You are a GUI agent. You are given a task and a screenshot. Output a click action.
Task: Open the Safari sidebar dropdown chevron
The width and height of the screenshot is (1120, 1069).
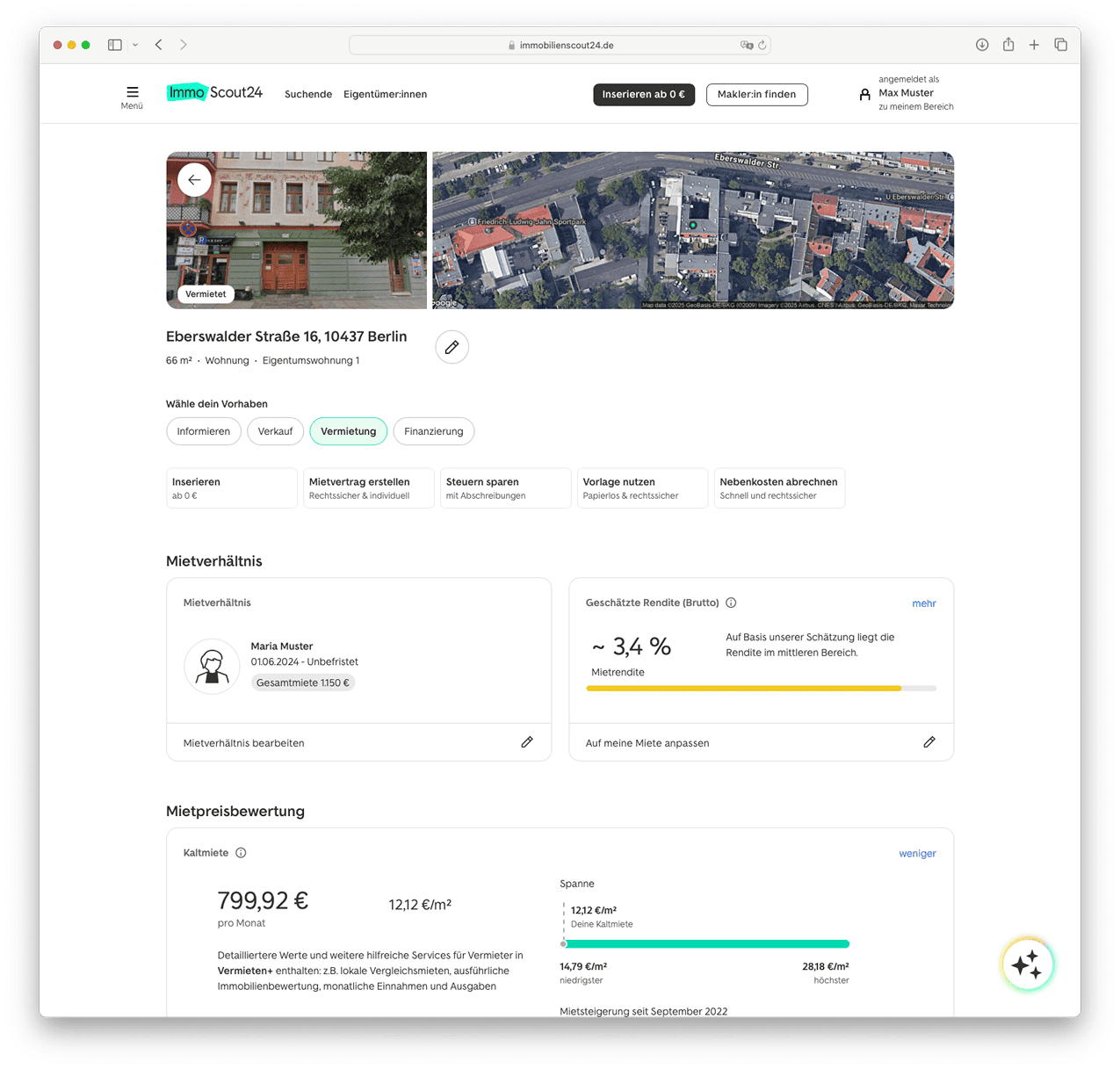click(x=135, y=45)
